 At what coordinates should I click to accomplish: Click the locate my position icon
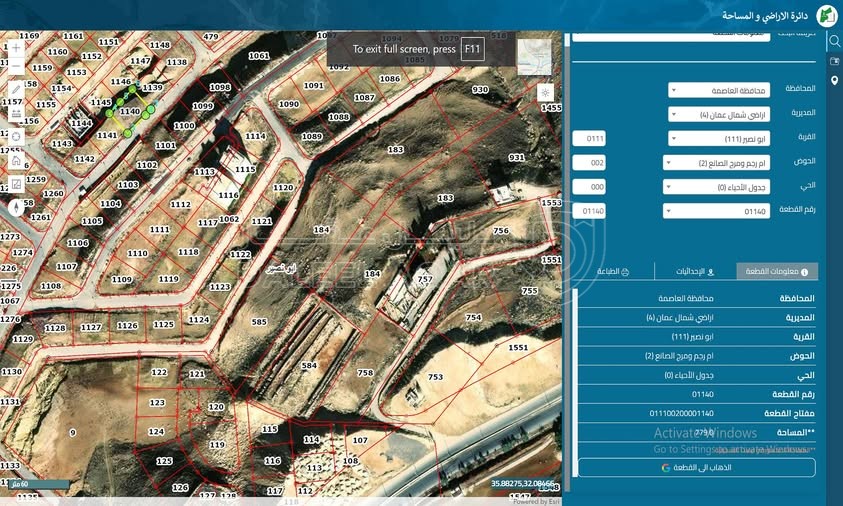pyautogui.click(x=16, y=137)
